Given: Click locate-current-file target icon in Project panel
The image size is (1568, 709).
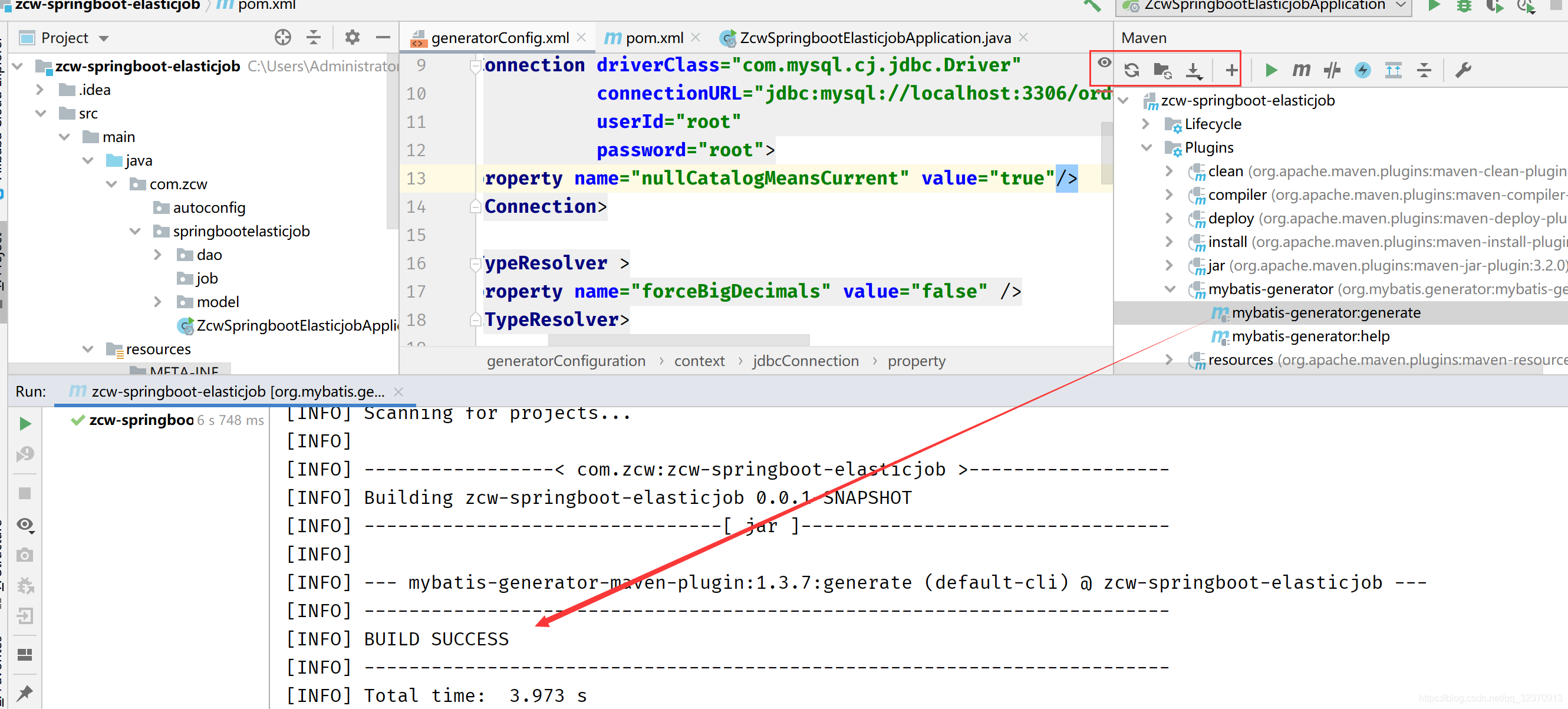Looking at the screenshot, I should click(282, 38).
